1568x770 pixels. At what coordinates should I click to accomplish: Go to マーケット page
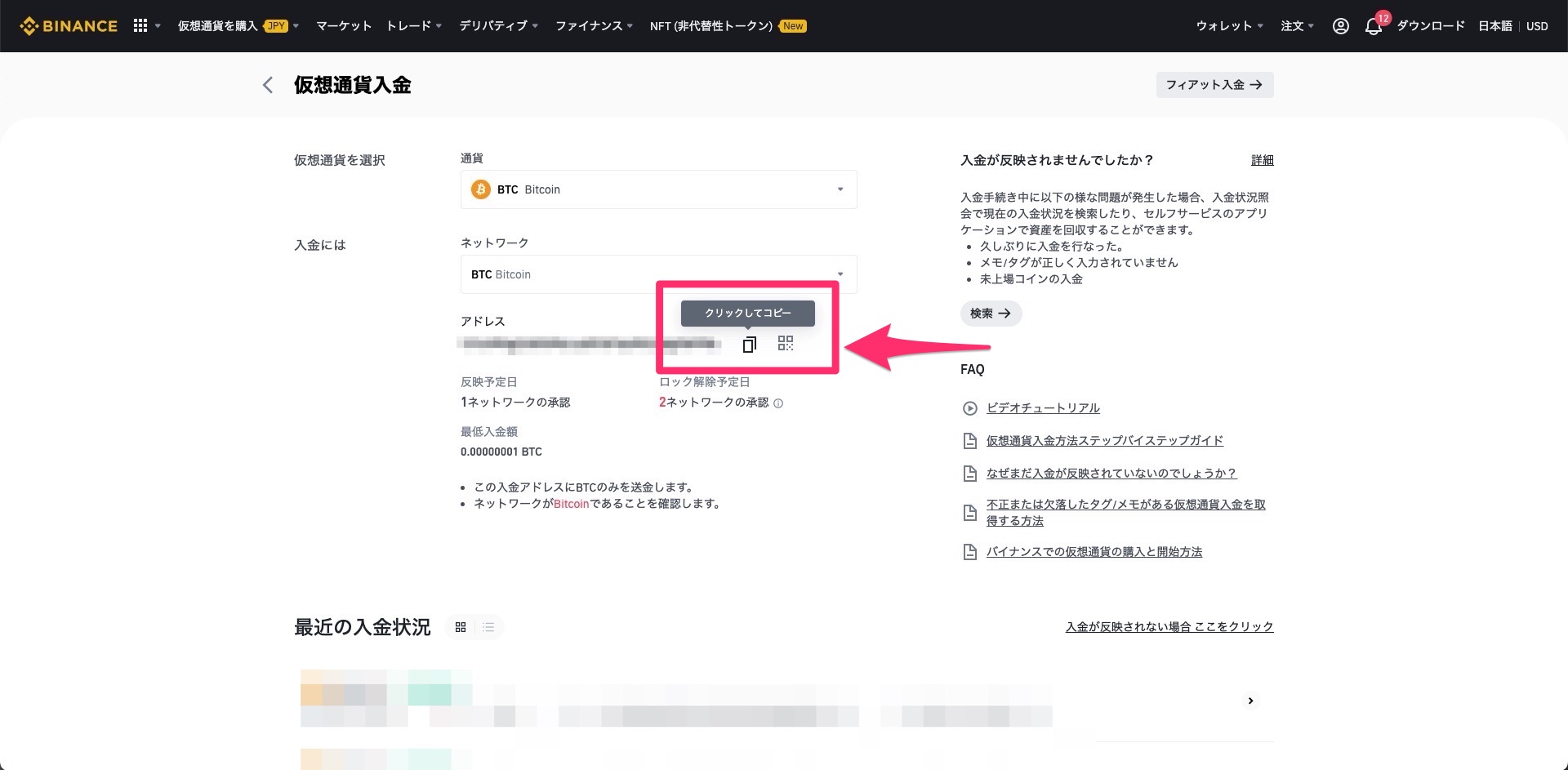click(344, 26)
